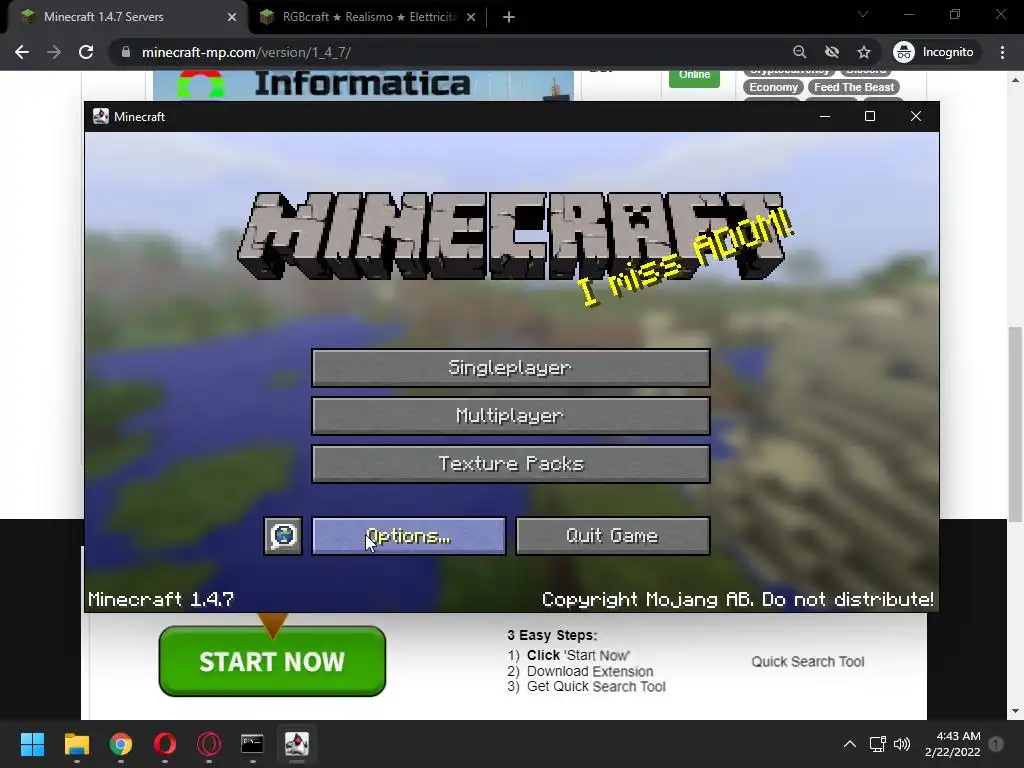Click the green START NOW ad button
Viewport: 1024px width, 768px height.
(272, 661)
